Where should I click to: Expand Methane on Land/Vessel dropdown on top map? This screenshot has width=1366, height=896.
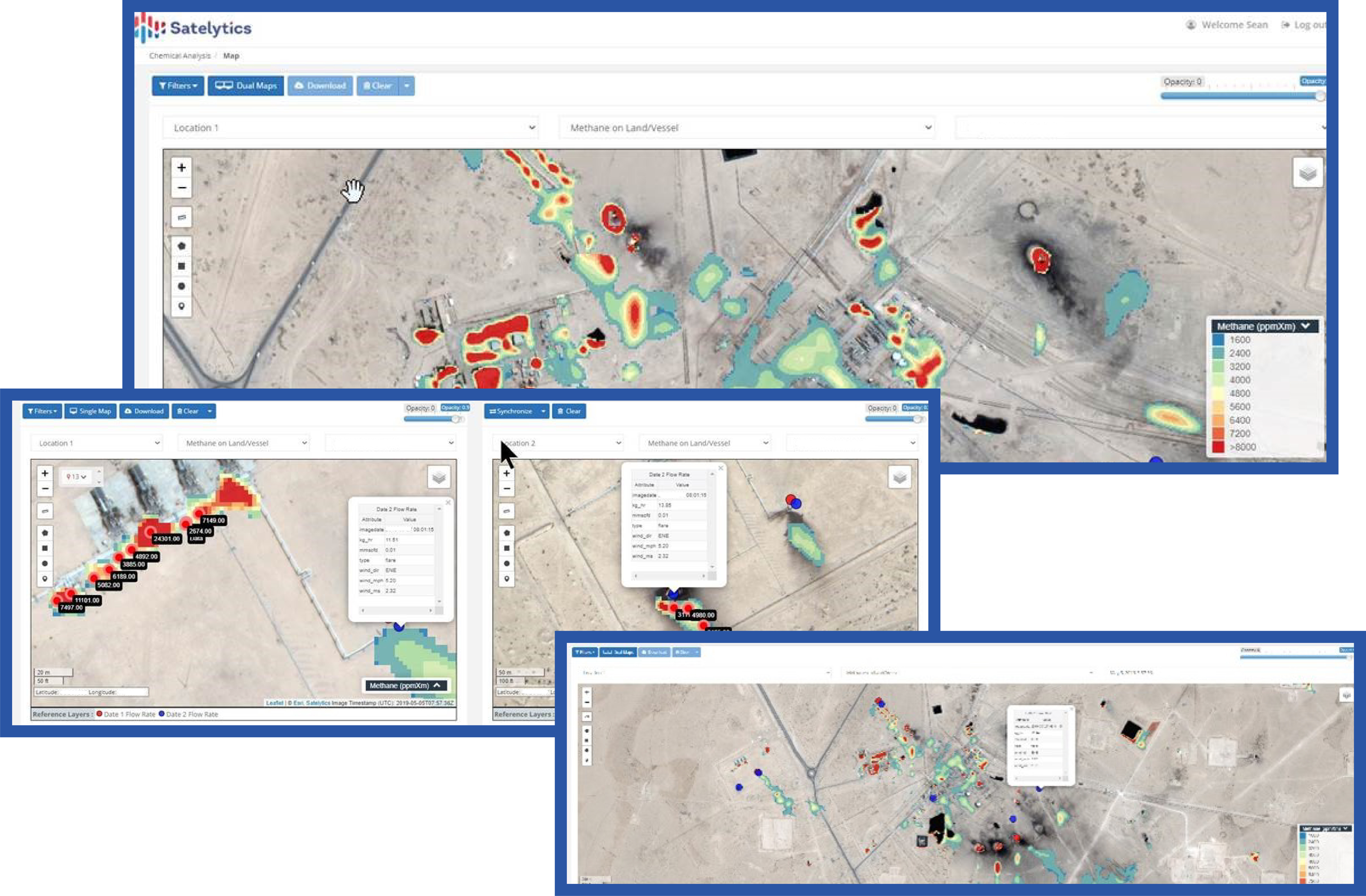[x=746, y=127]
